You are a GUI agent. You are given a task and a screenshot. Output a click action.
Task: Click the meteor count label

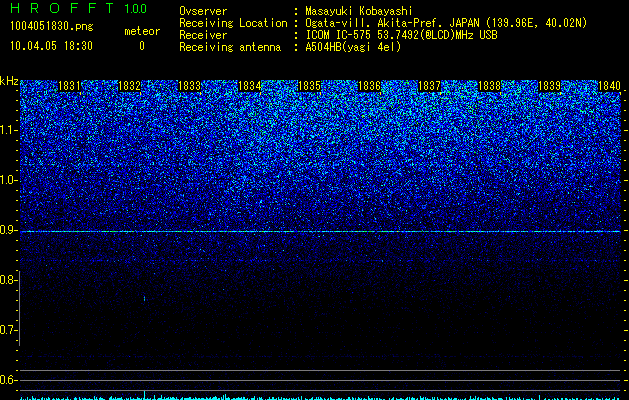pyautogui.click(x=142, y=31)
